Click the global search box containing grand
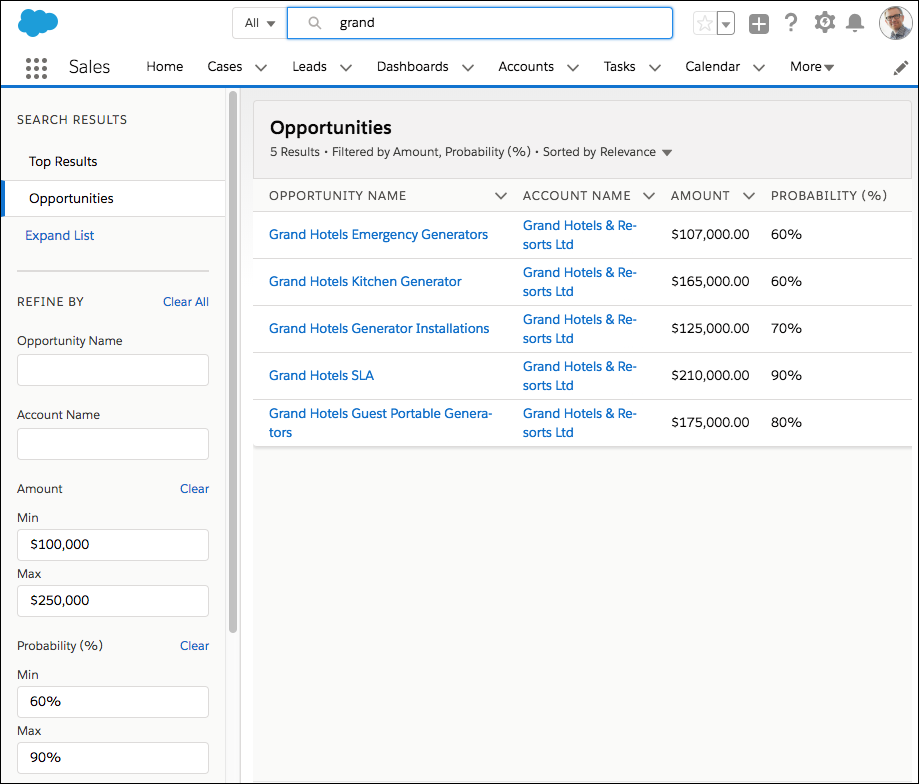Image resolution: width=919 pixels, height=784 pixels. click(479, 23)
